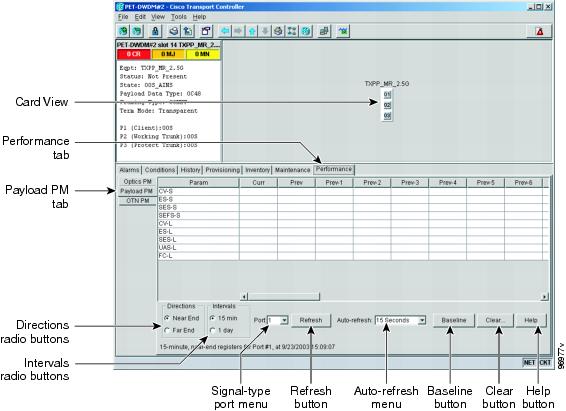Click the yellow 0 MN alarm indicator
This screenshot has width=566, height=411.
202,54
